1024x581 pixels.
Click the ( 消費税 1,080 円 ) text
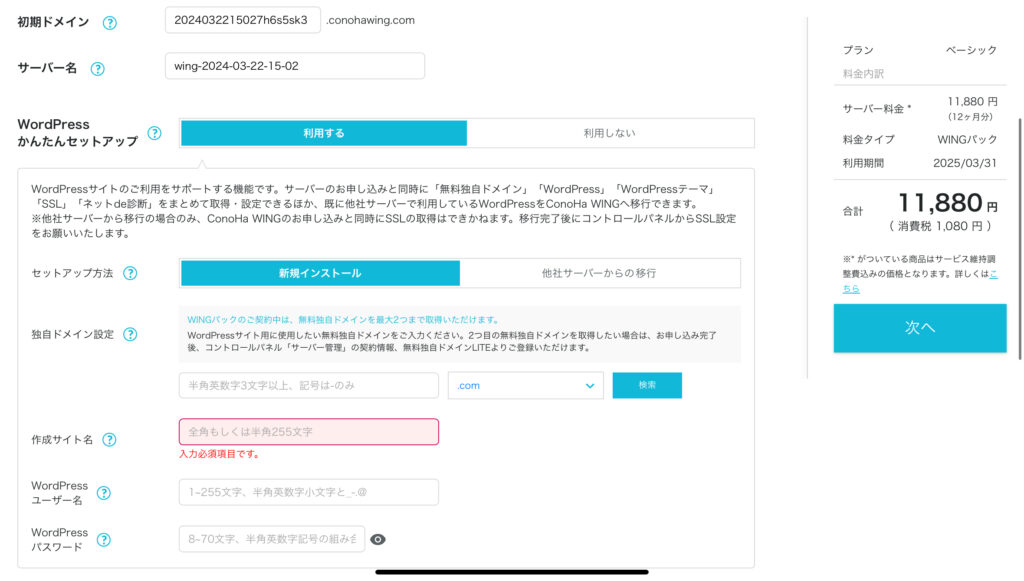click(940, 226)
